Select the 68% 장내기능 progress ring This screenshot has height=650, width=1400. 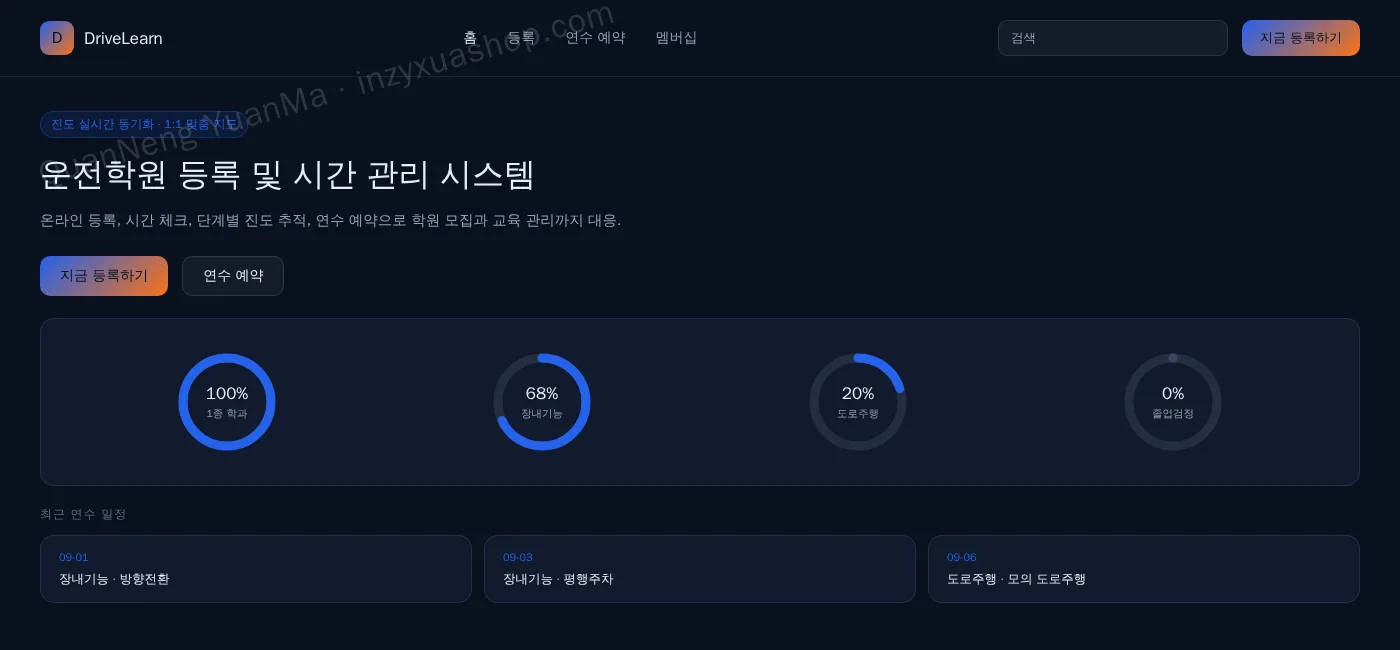tap(542, 402)
